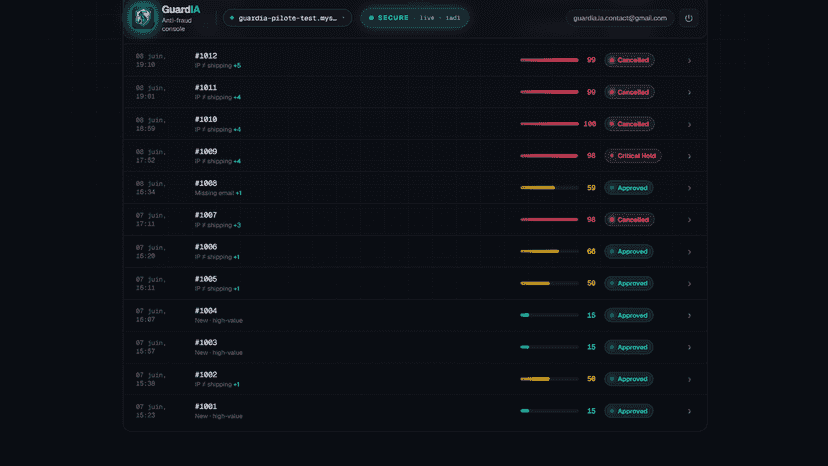828x466 pixels.
Task: Select order number #1005
Action: [206, 279]
